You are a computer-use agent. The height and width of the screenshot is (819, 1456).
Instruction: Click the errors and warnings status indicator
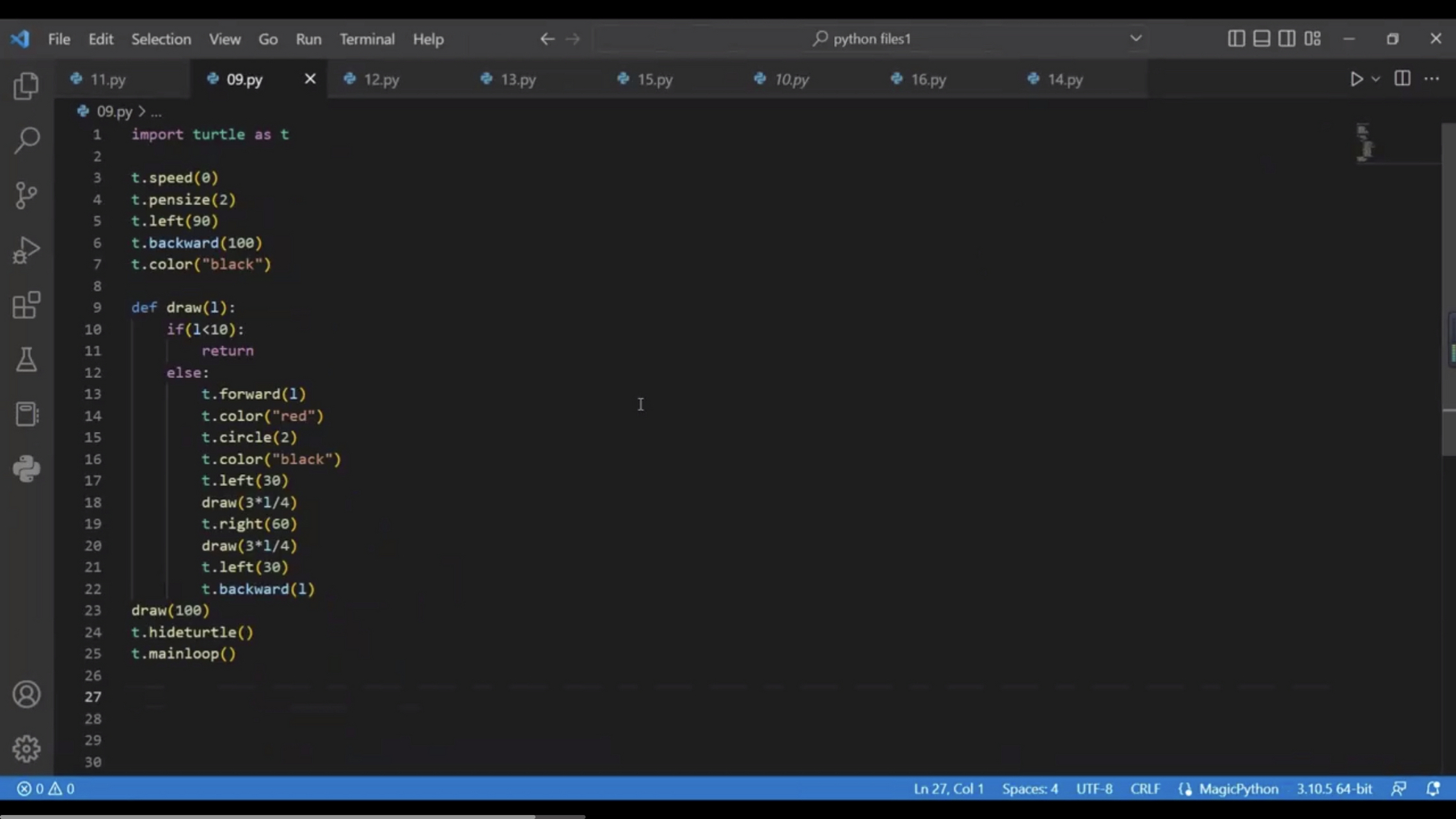coord(45,788)
